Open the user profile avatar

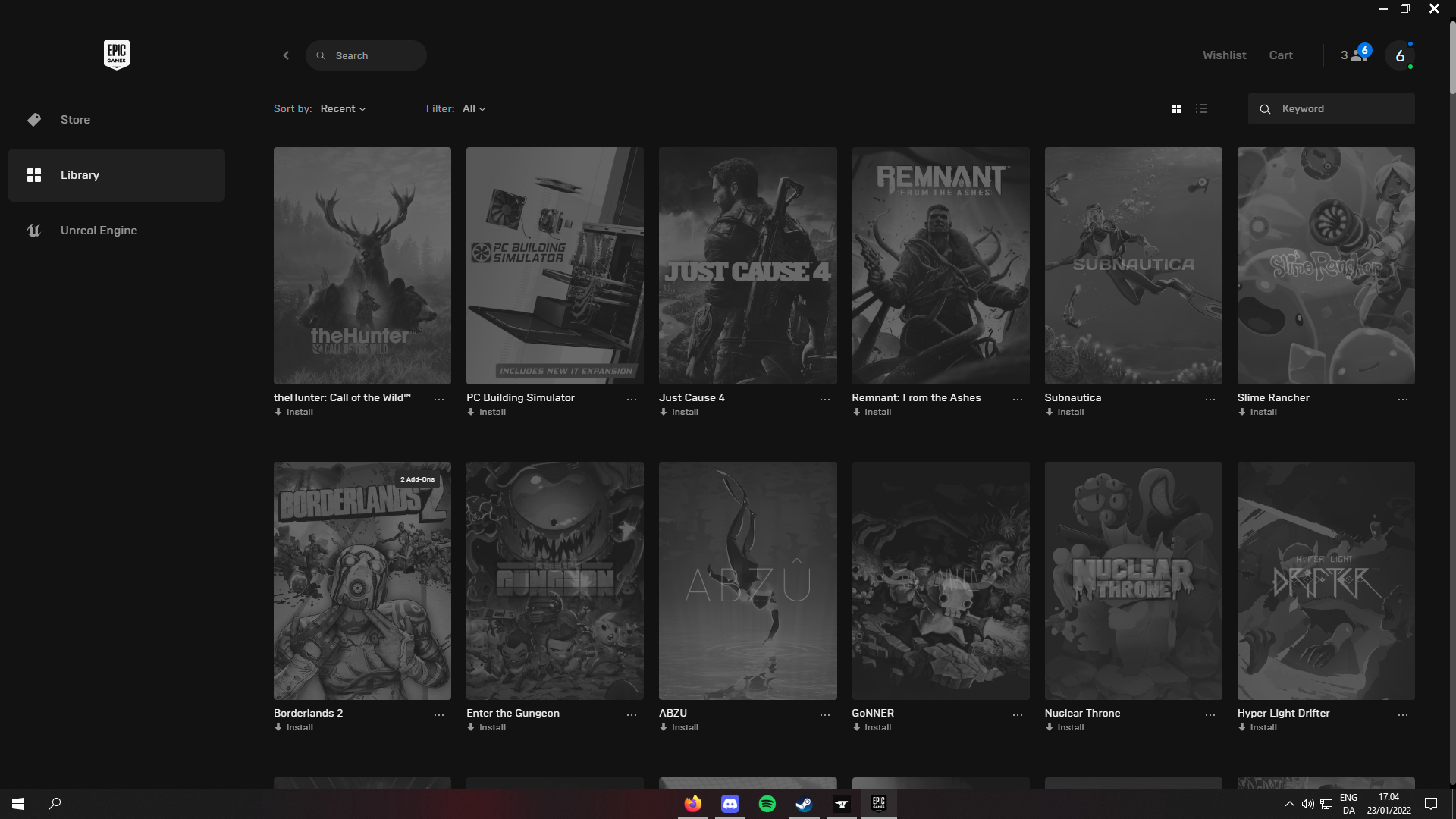pos(1399,55)
